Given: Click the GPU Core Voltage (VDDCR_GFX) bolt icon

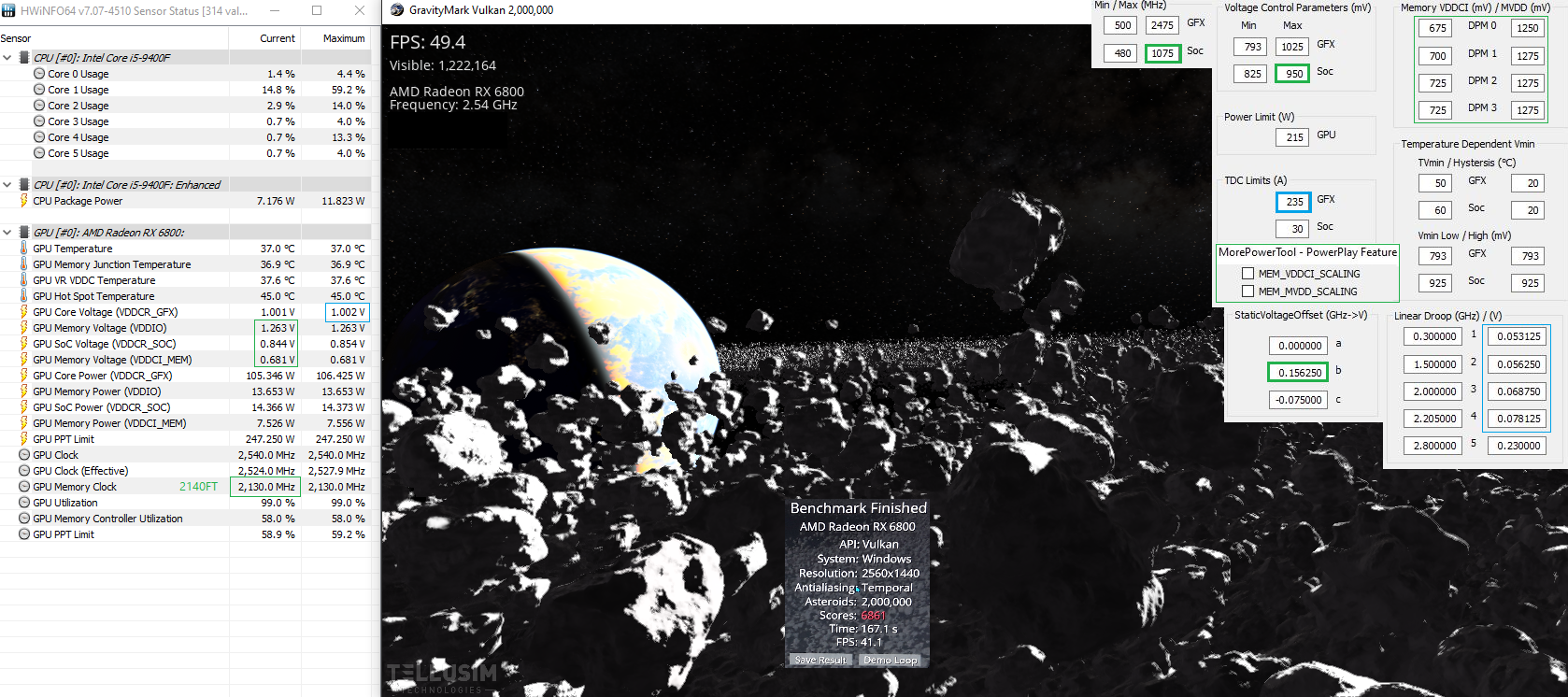Looking at the screenshot, I should click(24, 312).
